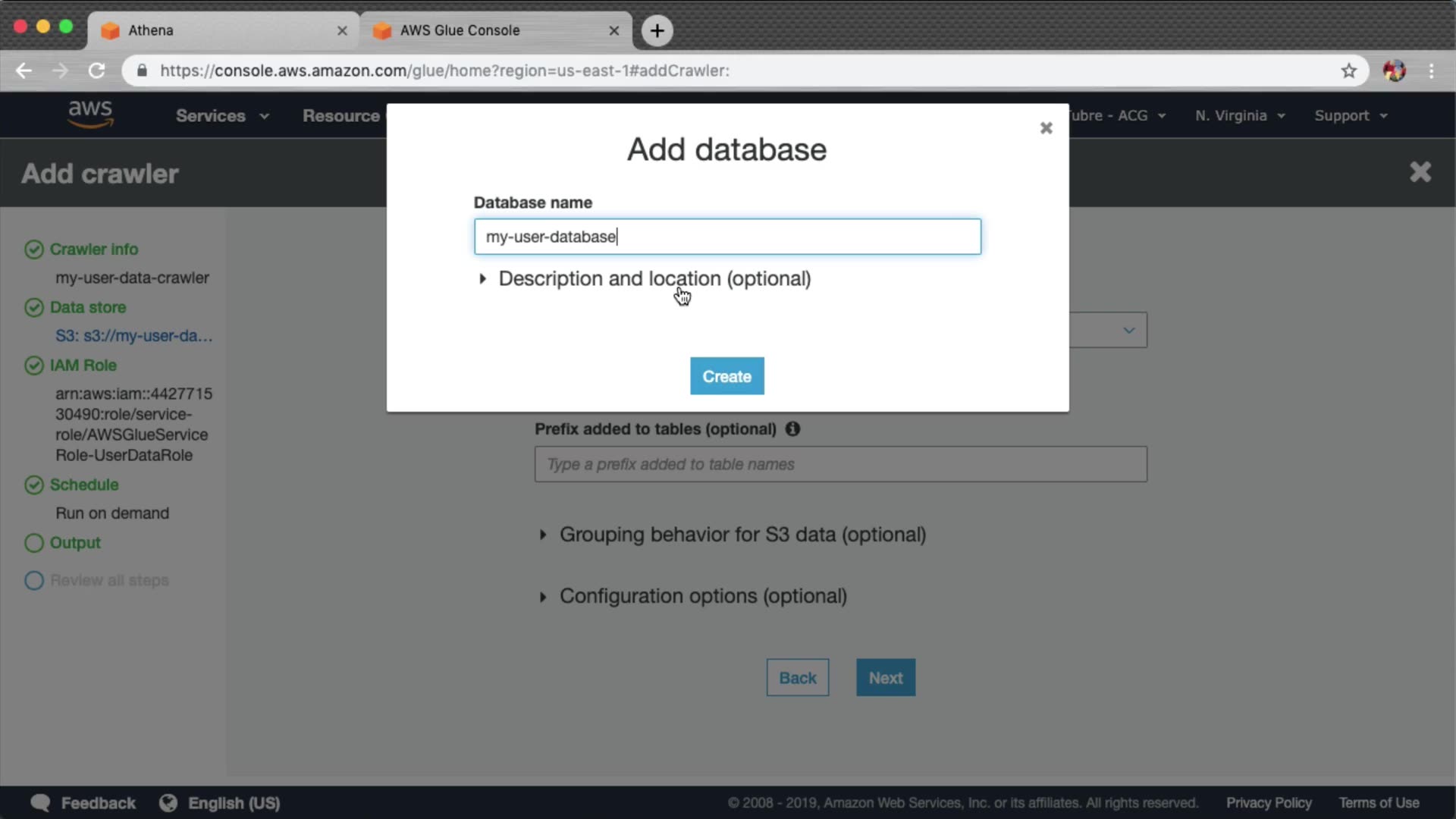Click the Create database button
1456x819 pixels.
726,376
